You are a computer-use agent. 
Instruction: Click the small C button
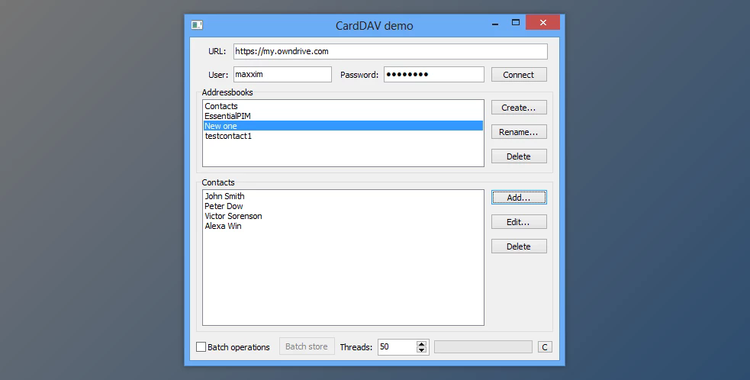tap(545, 347)
